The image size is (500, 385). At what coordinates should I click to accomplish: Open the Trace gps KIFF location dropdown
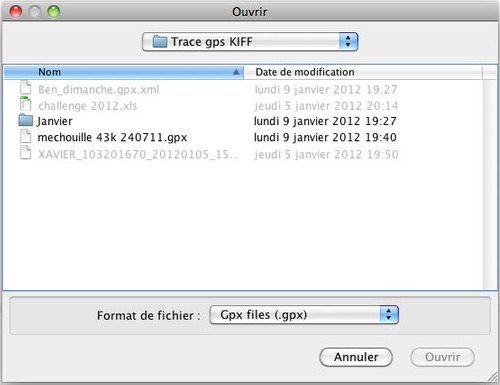[x=250, y=42]
